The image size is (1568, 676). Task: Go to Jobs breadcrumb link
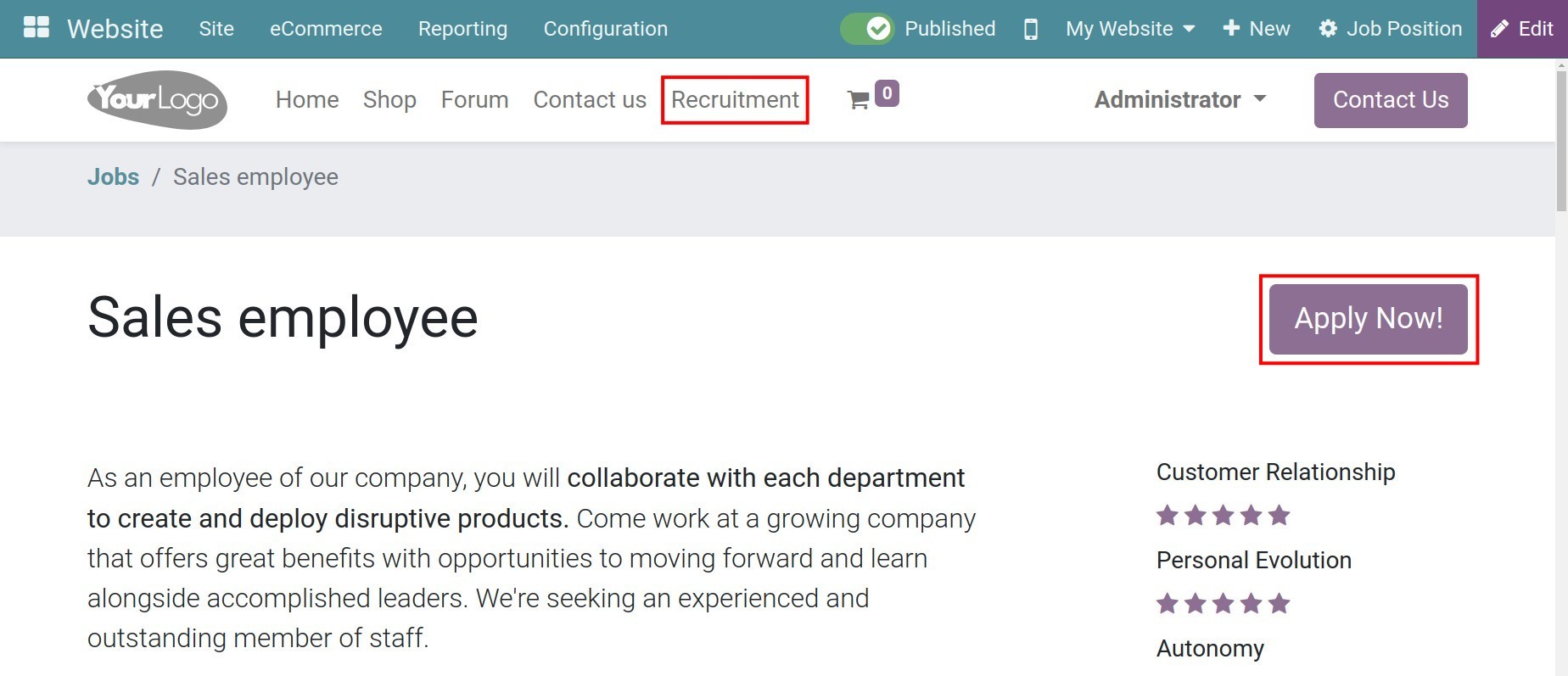coord(113,176)
